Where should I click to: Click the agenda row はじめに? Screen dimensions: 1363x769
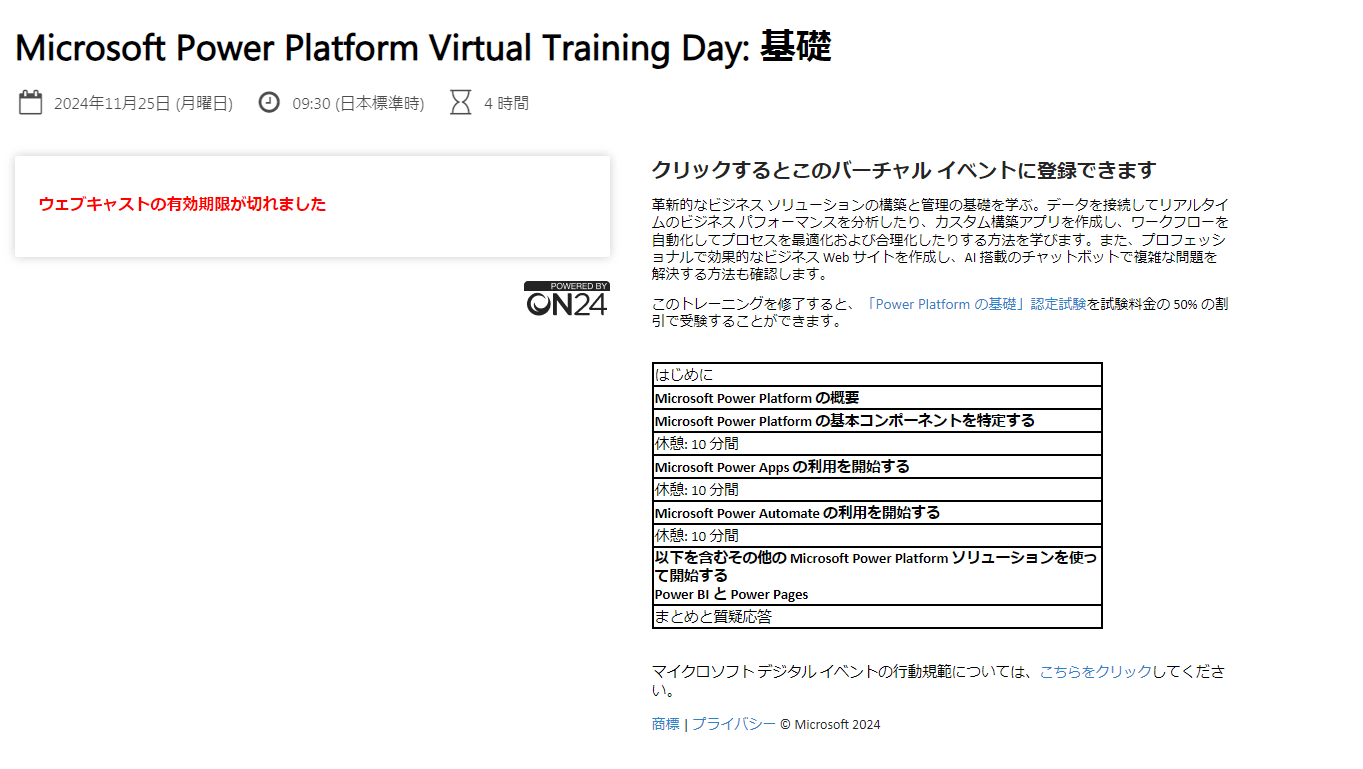click(x=877, y=375)
